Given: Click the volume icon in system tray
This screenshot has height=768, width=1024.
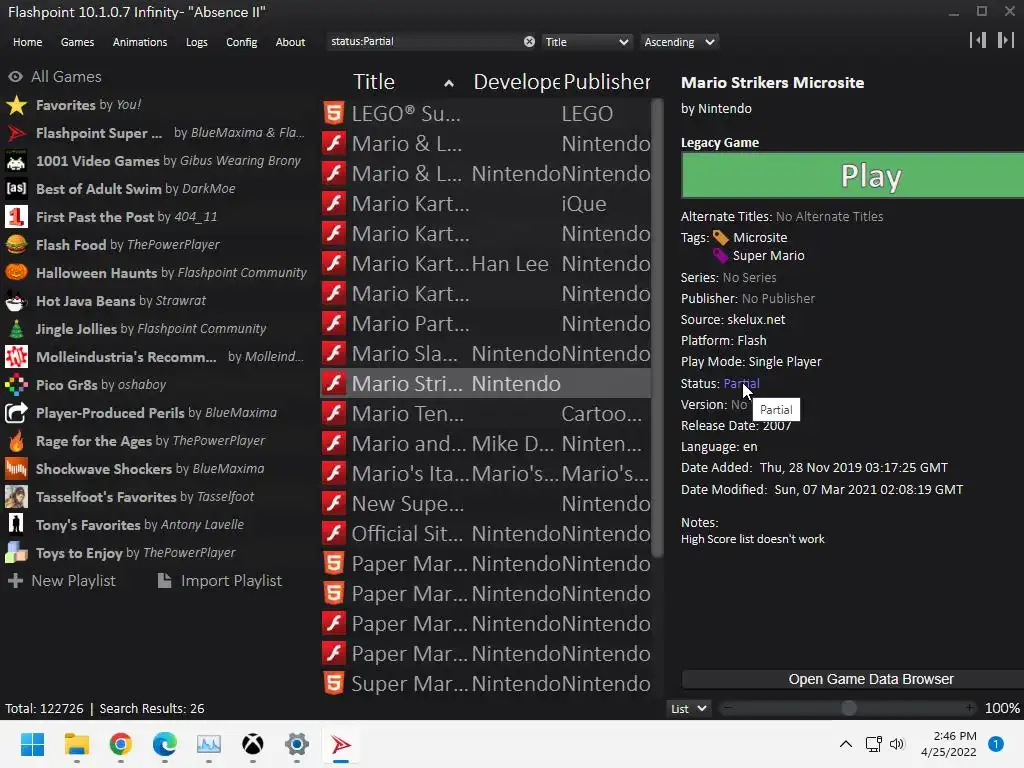Looking at the screenshot, I should pyautogui.click(x=897, y=744).
